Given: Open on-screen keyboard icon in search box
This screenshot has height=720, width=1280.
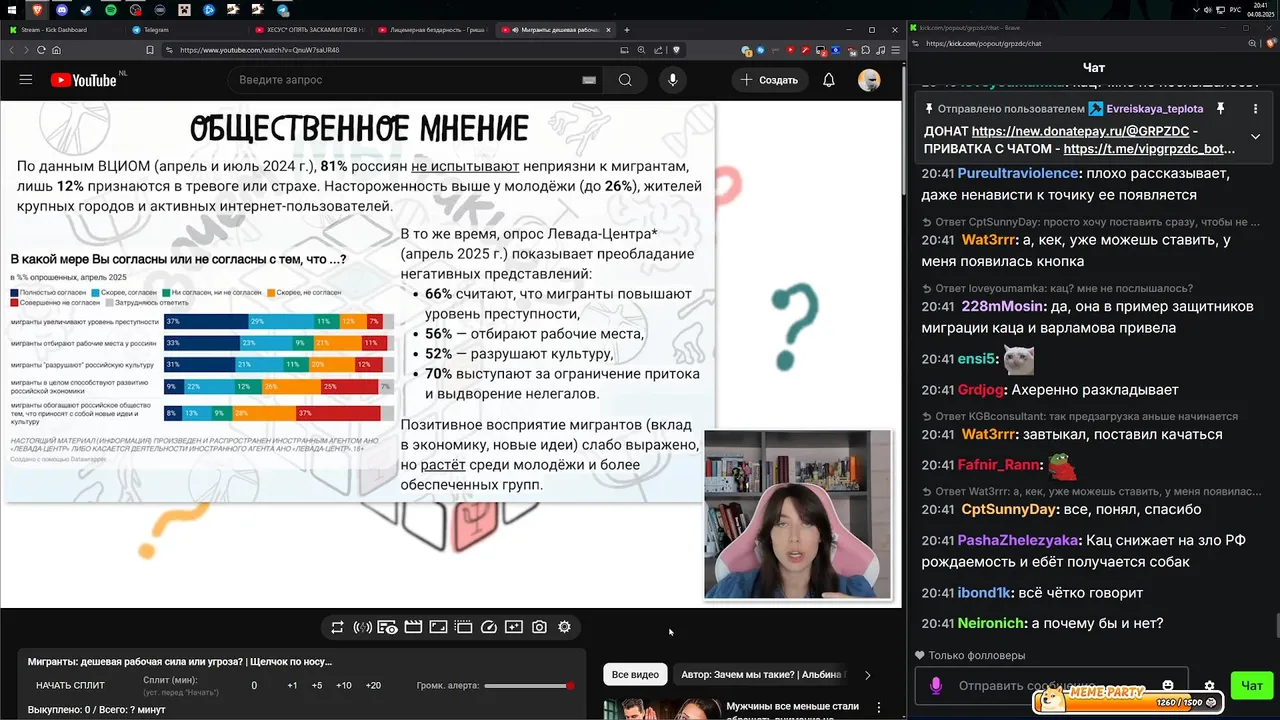Looking at the screenshot, I should (x=589, y=80).
